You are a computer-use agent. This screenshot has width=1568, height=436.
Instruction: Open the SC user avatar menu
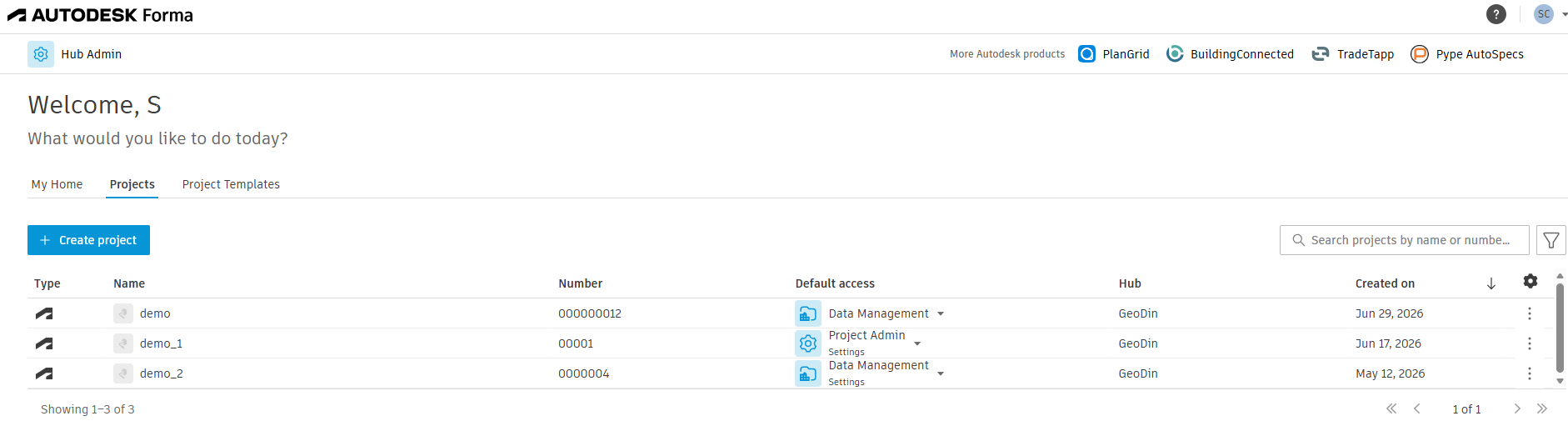coord(1544,14)
